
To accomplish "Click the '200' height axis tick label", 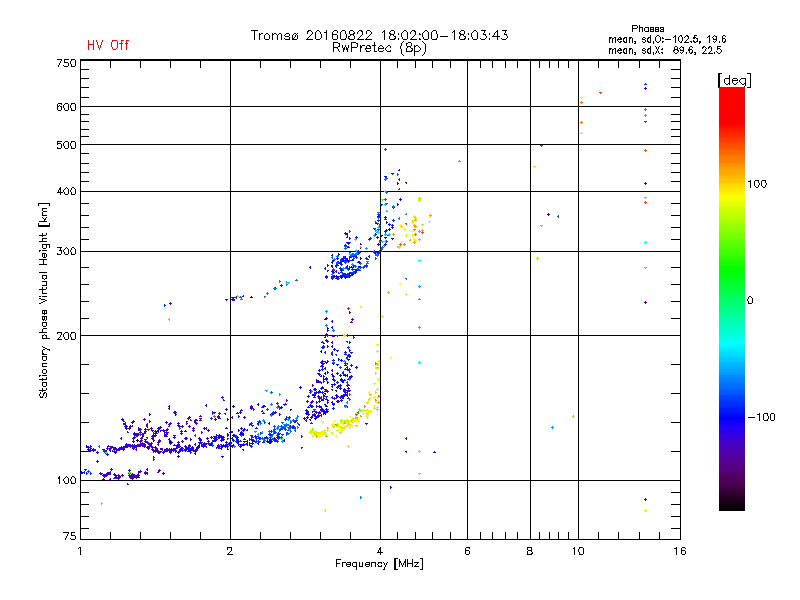I will (x=66, y=336).
